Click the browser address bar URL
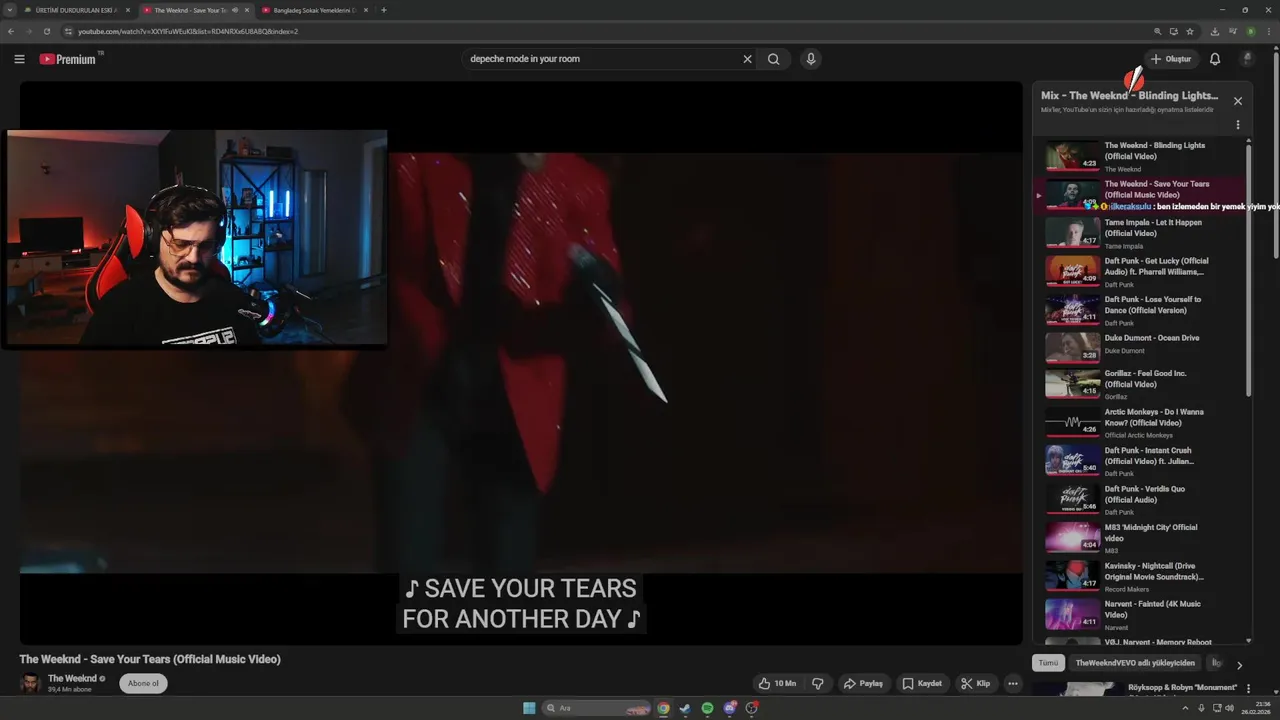 (188, 31)
